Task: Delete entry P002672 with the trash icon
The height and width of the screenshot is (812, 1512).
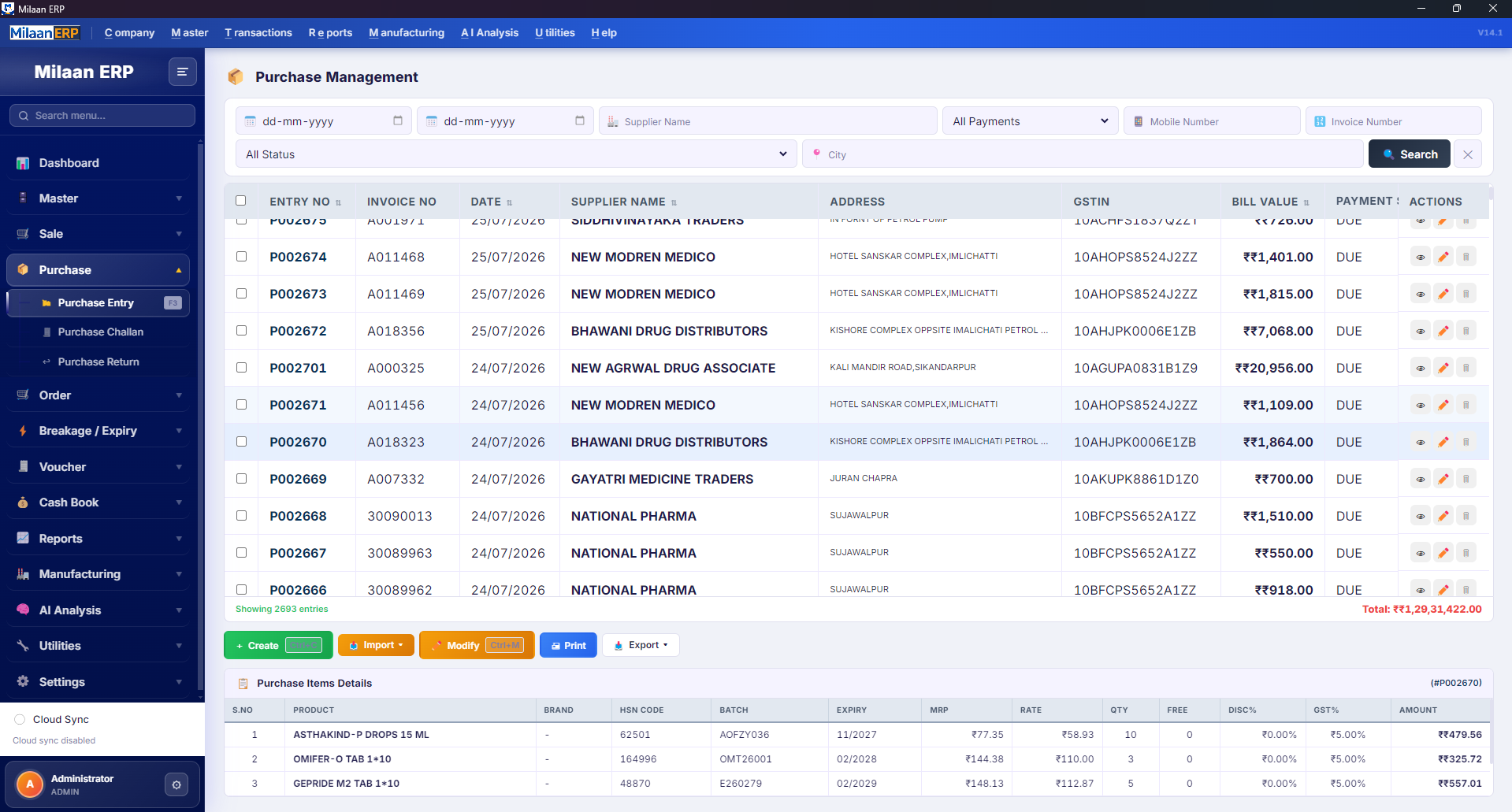Action: [1466, 331]
